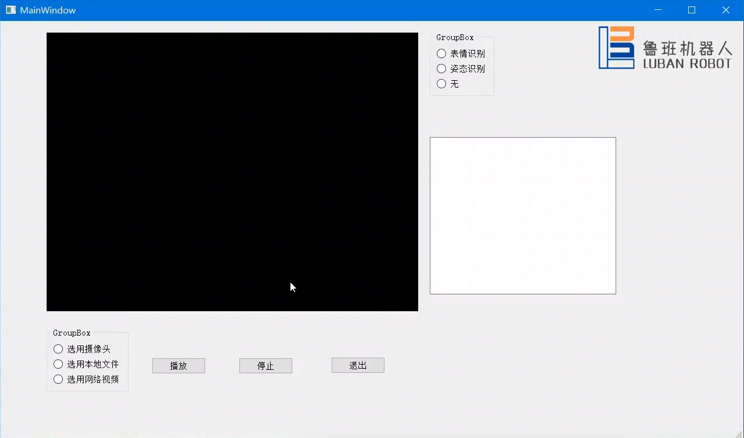
Task: Click the 鲁班机器人 logo text
Action: coord(688,48)
